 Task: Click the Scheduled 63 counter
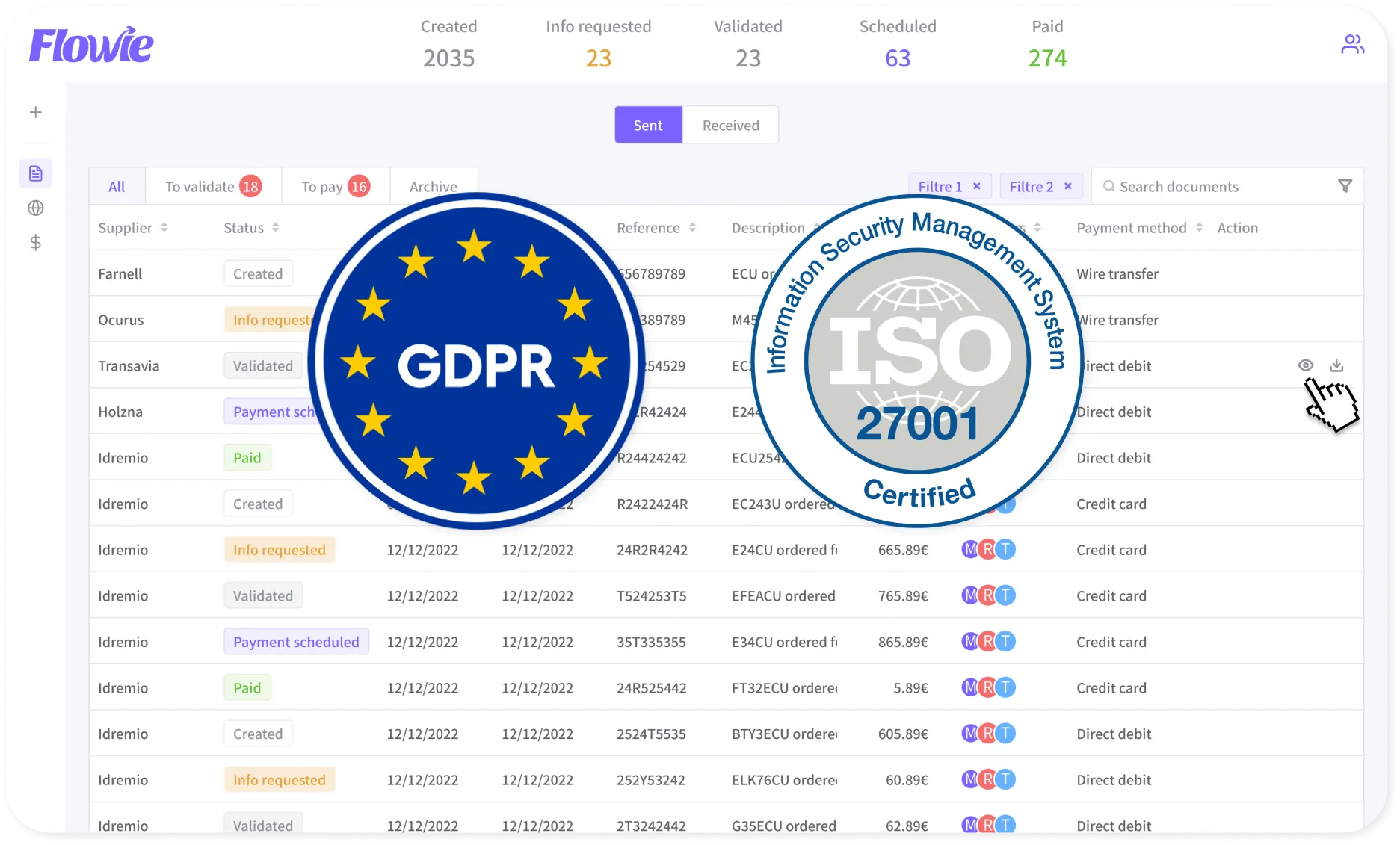898,44
